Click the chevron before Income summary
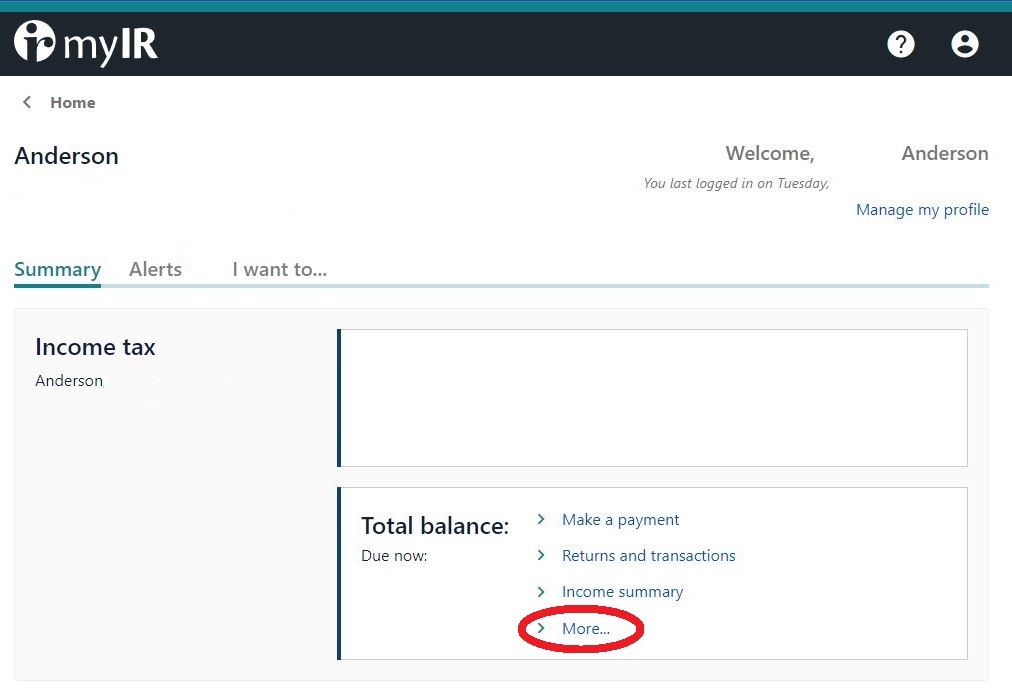The image size is (1012, 692). click(x=541, y=591)
